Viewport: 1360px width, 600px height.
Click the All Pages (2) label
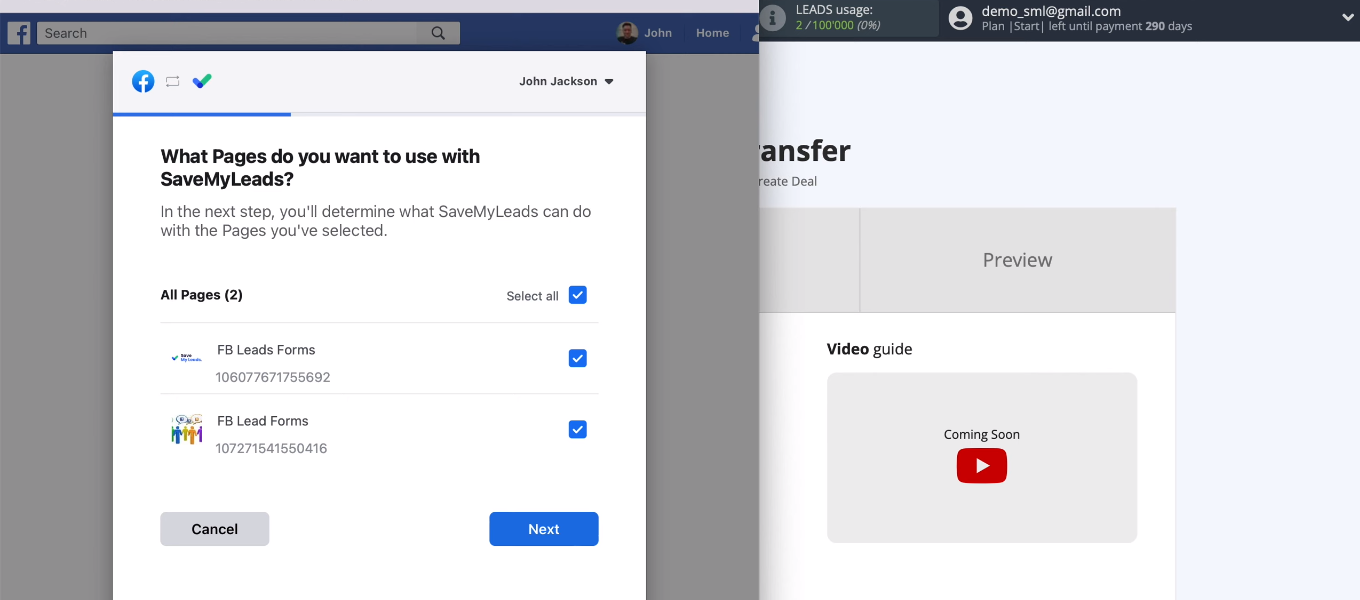pos(202,295)
